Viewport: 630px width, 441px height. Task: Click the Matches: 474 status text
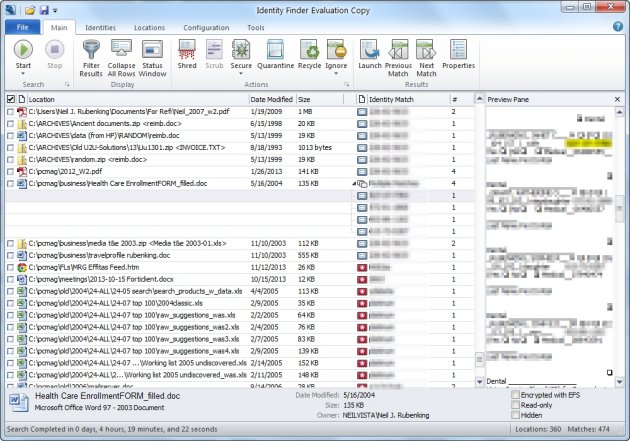coord(588,429)
